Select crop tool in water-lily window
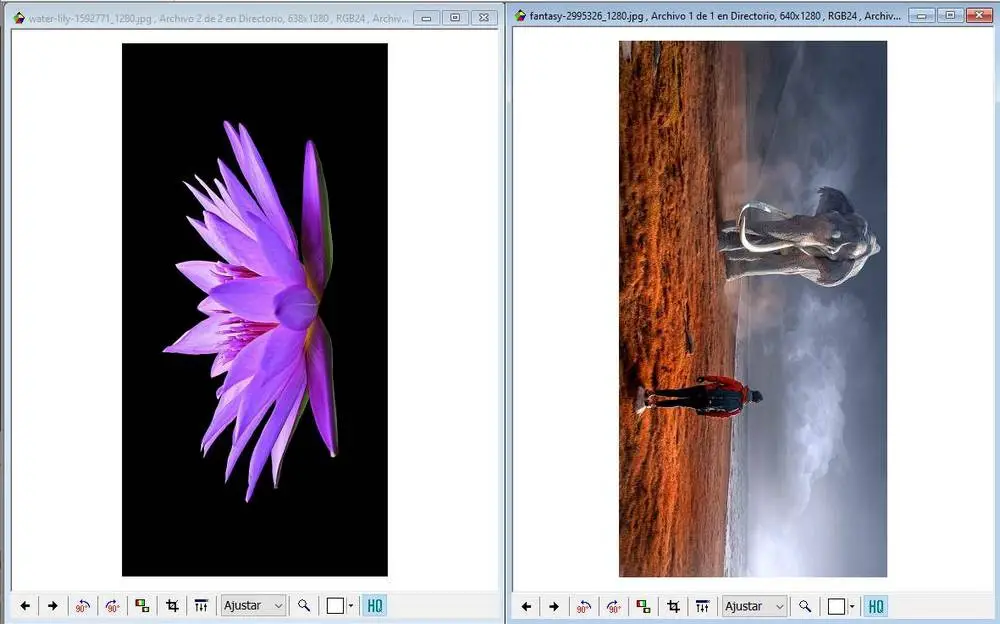1000x624 pixels. [x=172, y=605]
